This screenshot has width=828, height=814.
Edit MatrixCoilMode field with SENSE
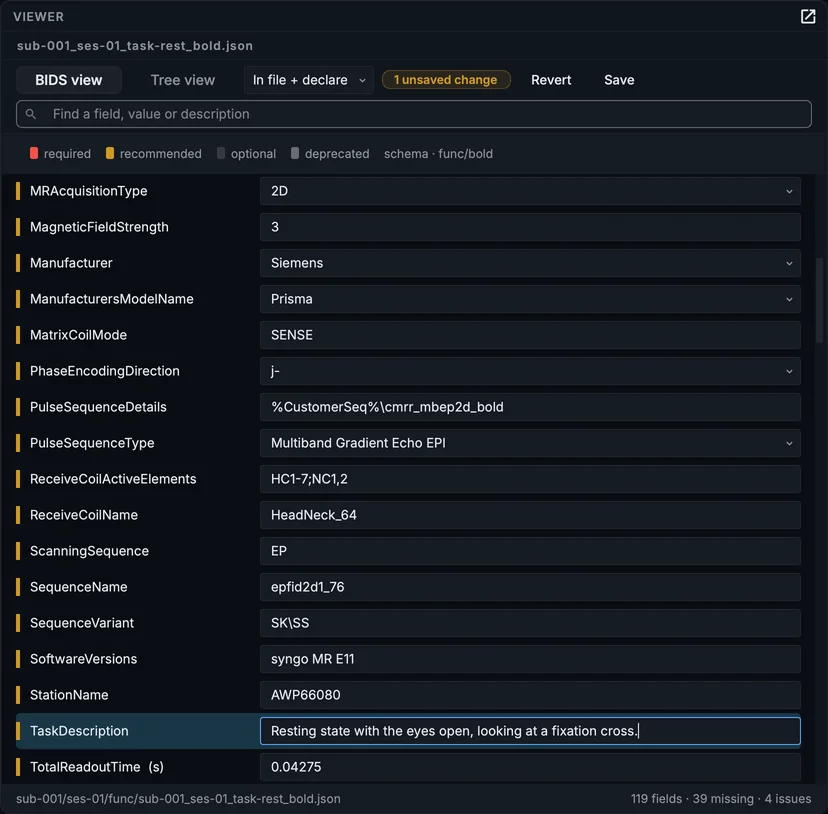pos(530,335)
